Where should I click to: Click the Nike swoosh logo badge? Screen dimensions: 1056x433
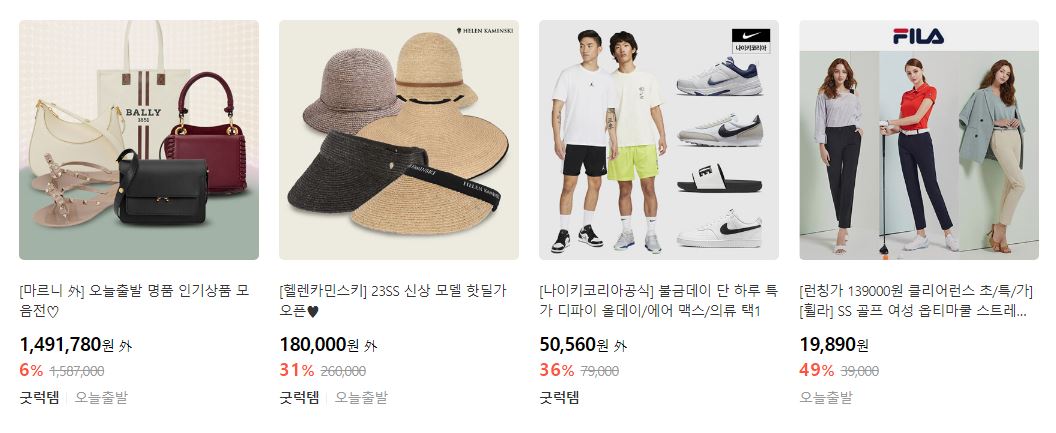click(751, 41)
